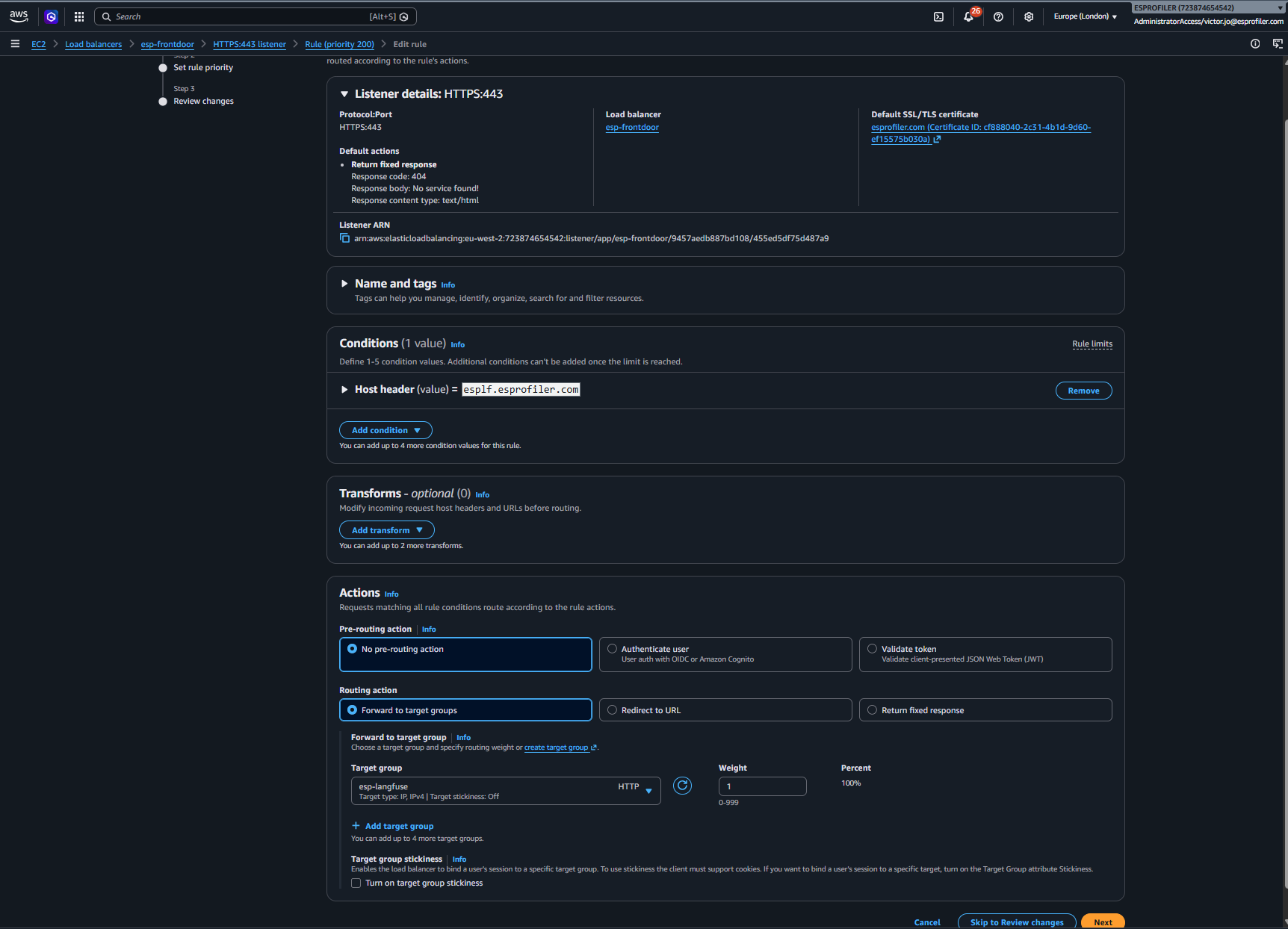The width and height of the screenshot is (1288, 929).
Task: Open Info for Target group stickiness
Action: point(459,860)
